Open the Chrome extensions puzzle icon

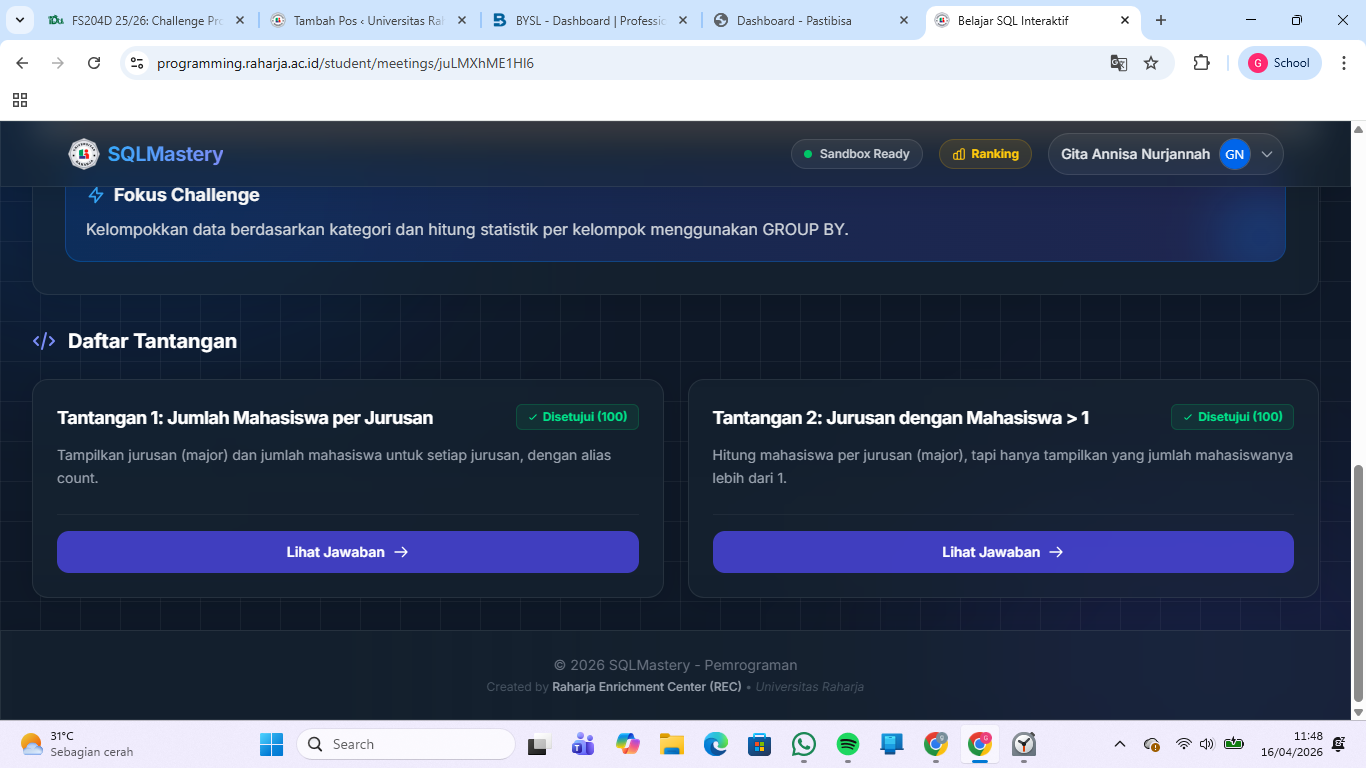click(x=1201, y=63)
